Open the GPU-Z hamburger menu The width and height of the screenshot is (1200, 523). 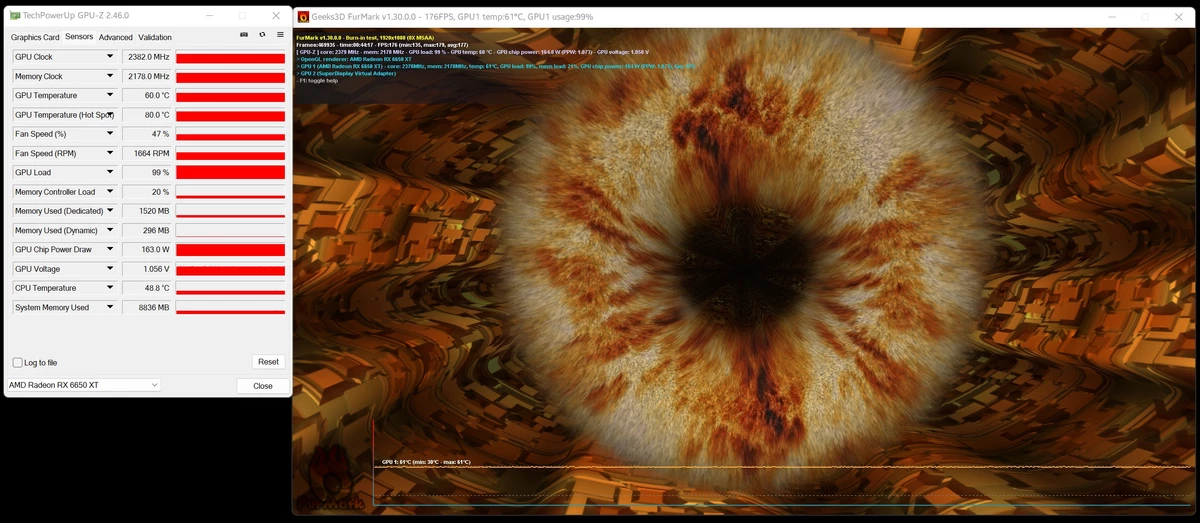coord(280,35)
